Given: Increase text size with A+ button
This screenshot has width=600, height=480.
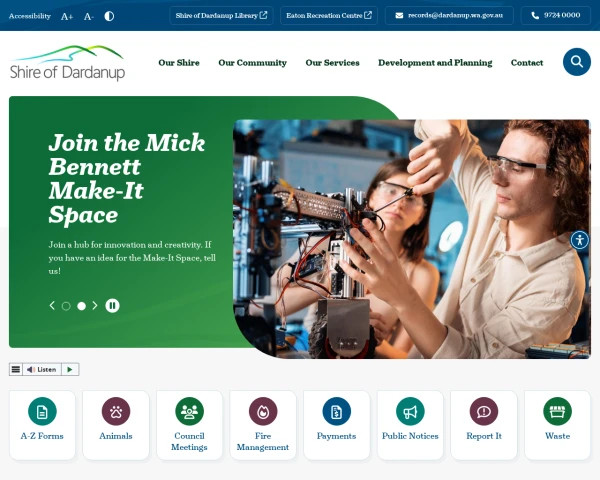Looking at the screenshot, I should (x=67, y=16).
